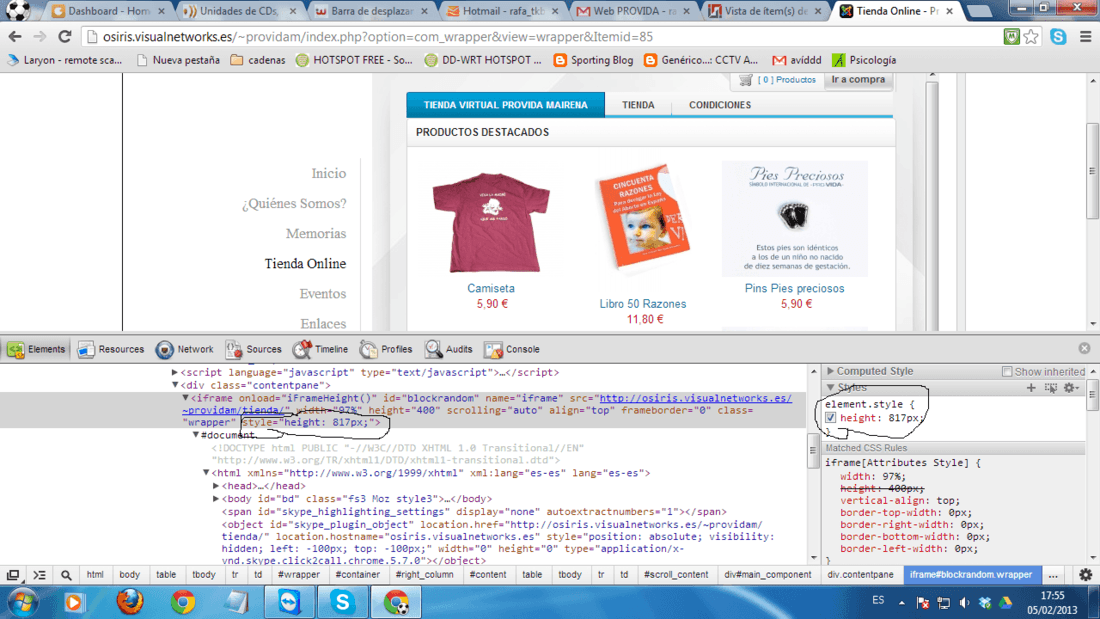Click the browser back arrow
This screenshot has height=619, width=1100.
point(15,36)
